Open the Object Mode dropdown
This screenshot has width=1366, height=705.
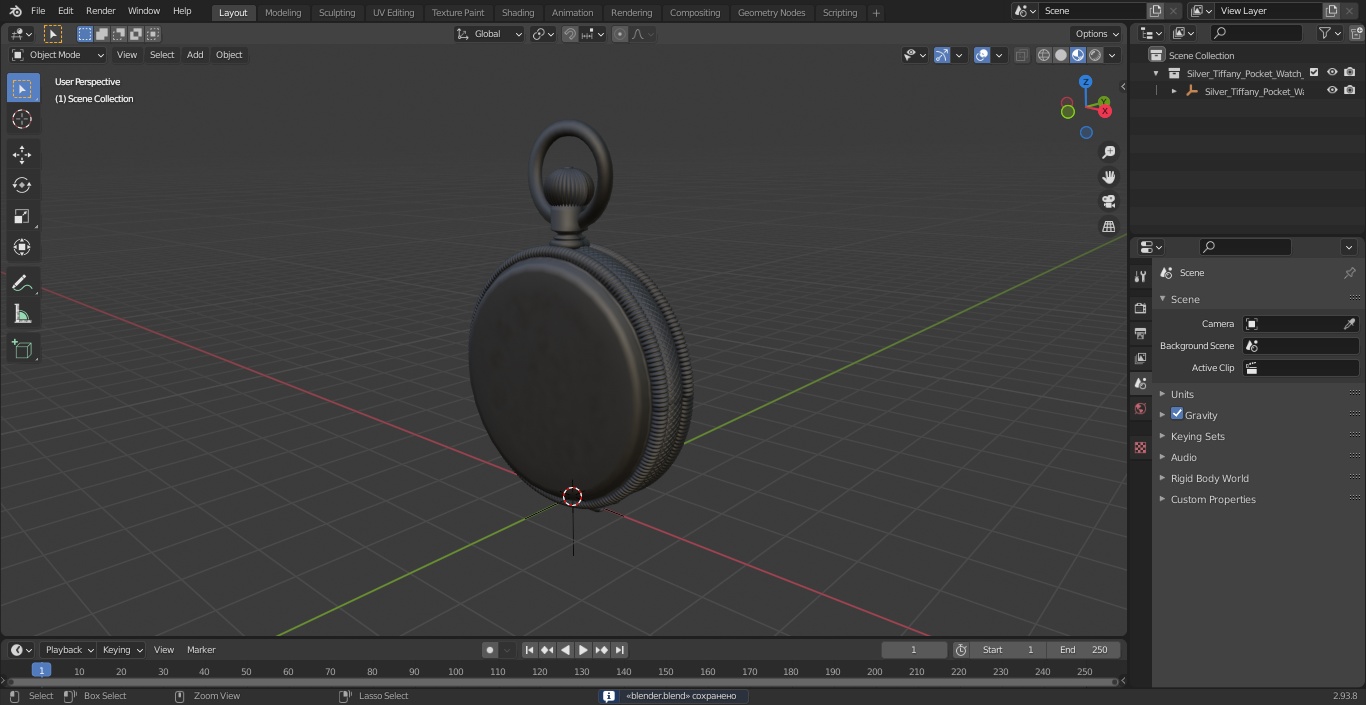tap(57, 55)
